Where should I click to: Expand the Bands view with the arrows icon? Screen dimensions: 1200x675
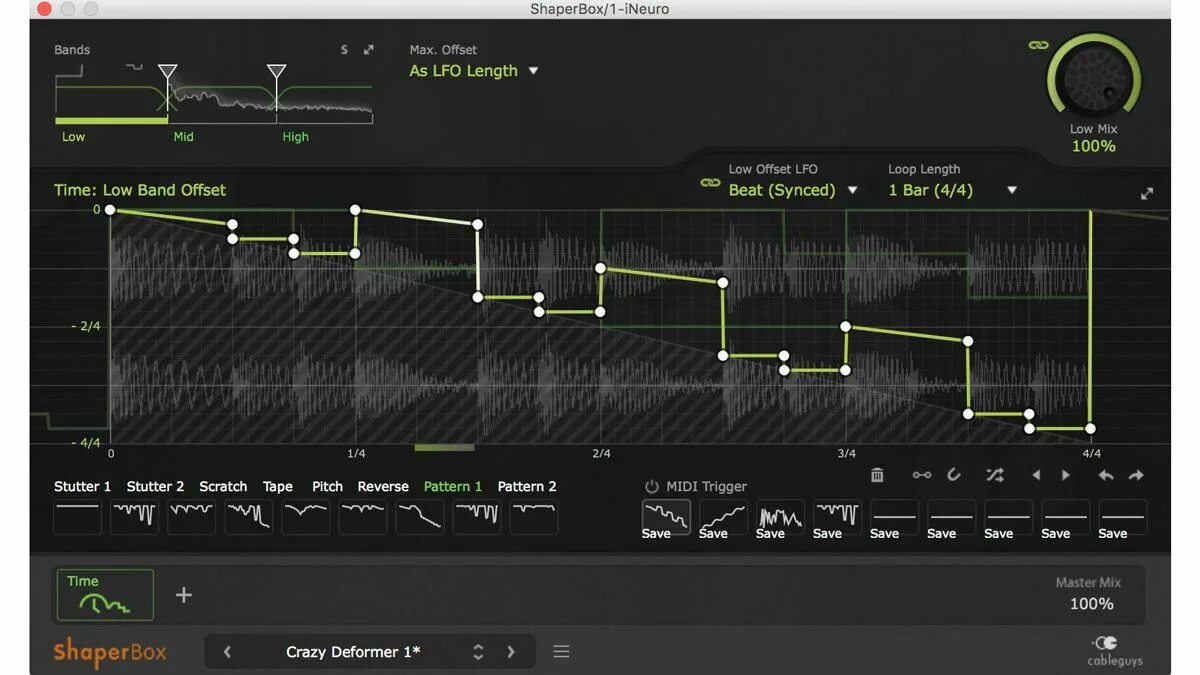[x=369, y=50]
